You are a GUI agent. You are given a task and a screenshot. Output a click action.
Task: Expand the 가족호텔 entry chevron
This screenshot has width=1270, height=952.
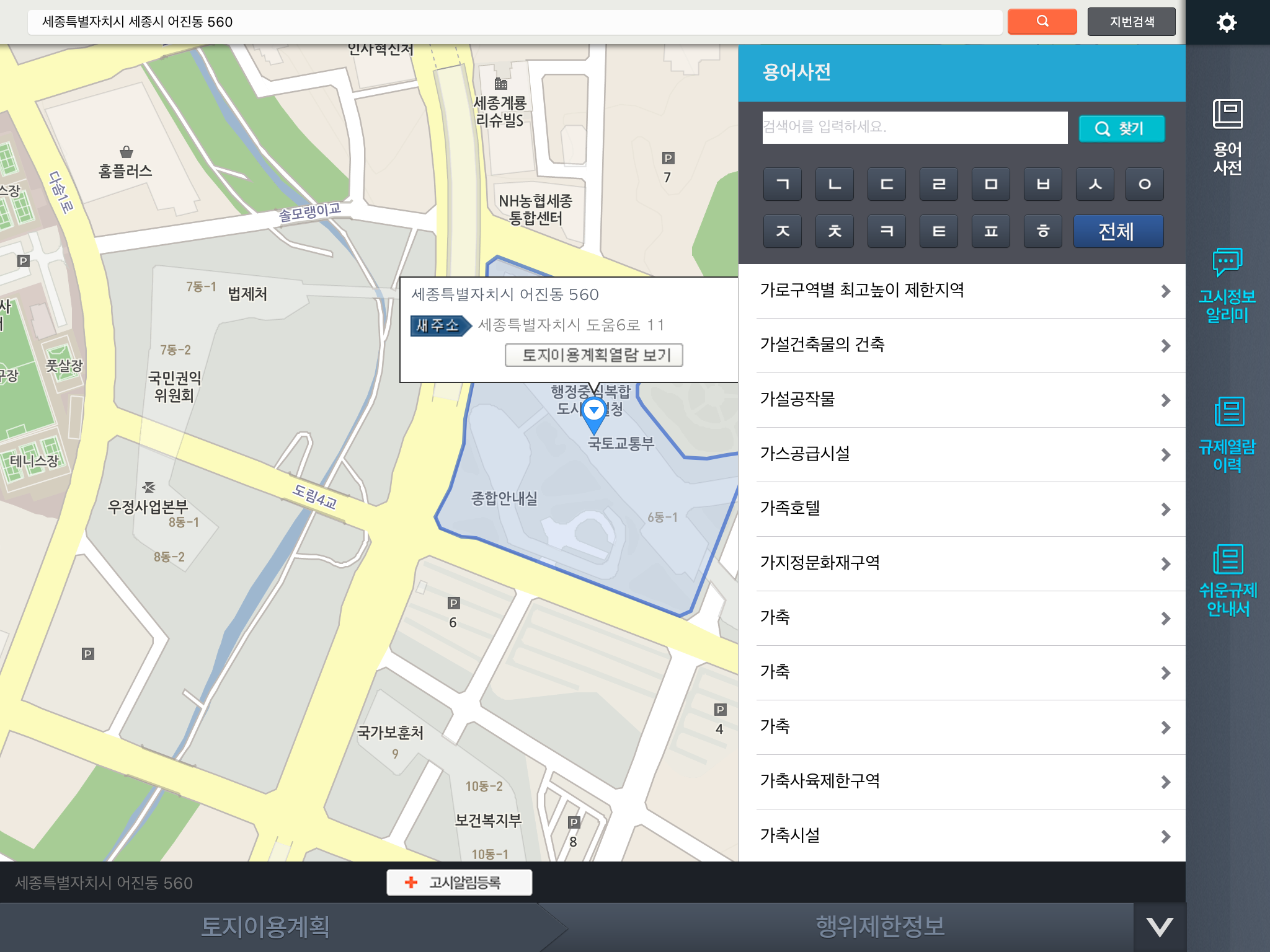click(1166, 509)
